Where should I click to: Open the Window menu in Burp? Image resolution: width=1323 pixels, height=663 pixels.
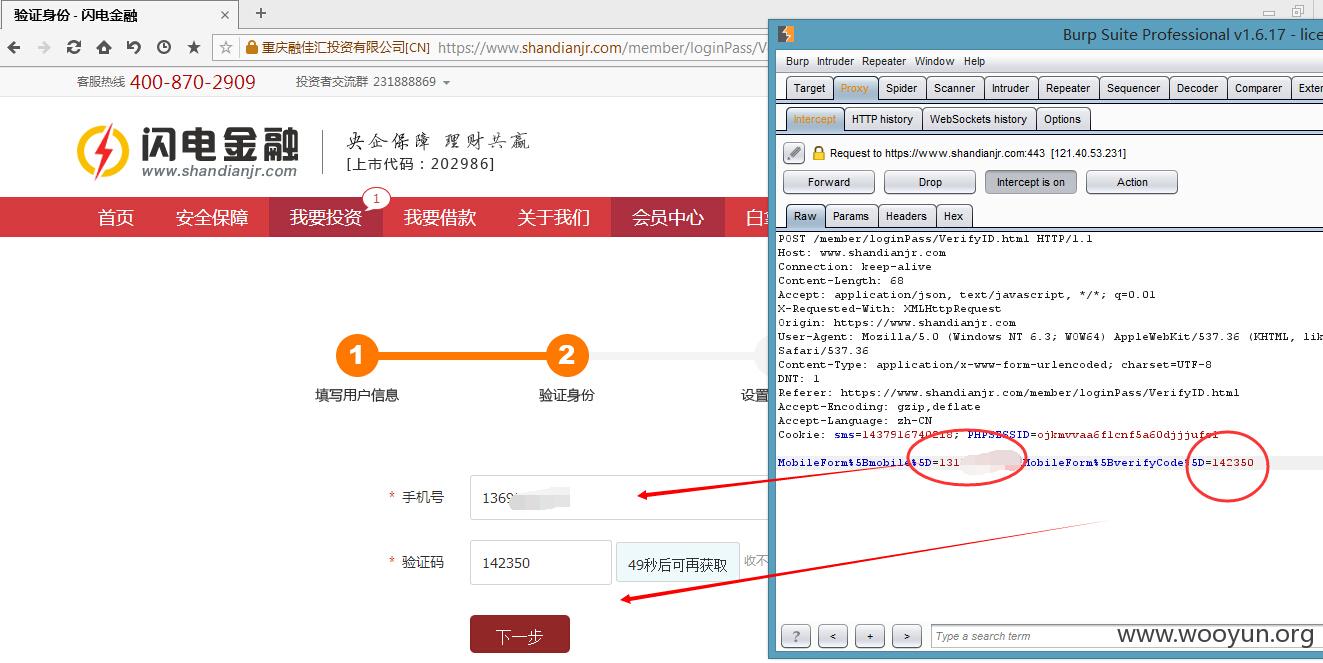(x=934, y=61)
